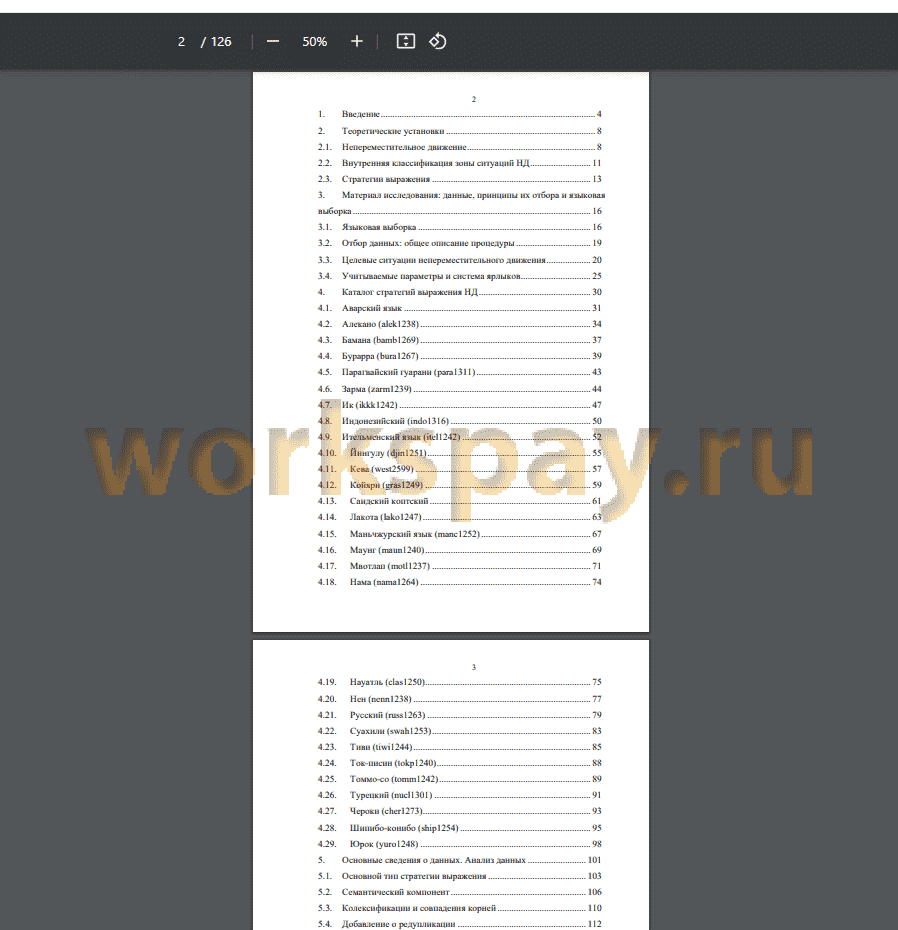
Task: Open entry 5.3 'Колексификации и совпадения корней'
Action: tap(460, 908)
